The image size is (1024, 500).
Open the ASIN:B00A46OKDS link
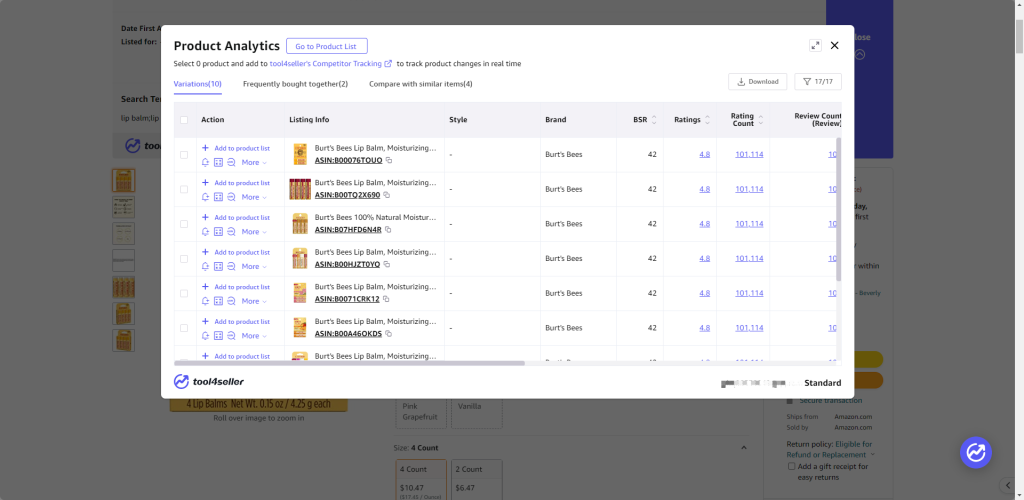[x=348, y=334]
